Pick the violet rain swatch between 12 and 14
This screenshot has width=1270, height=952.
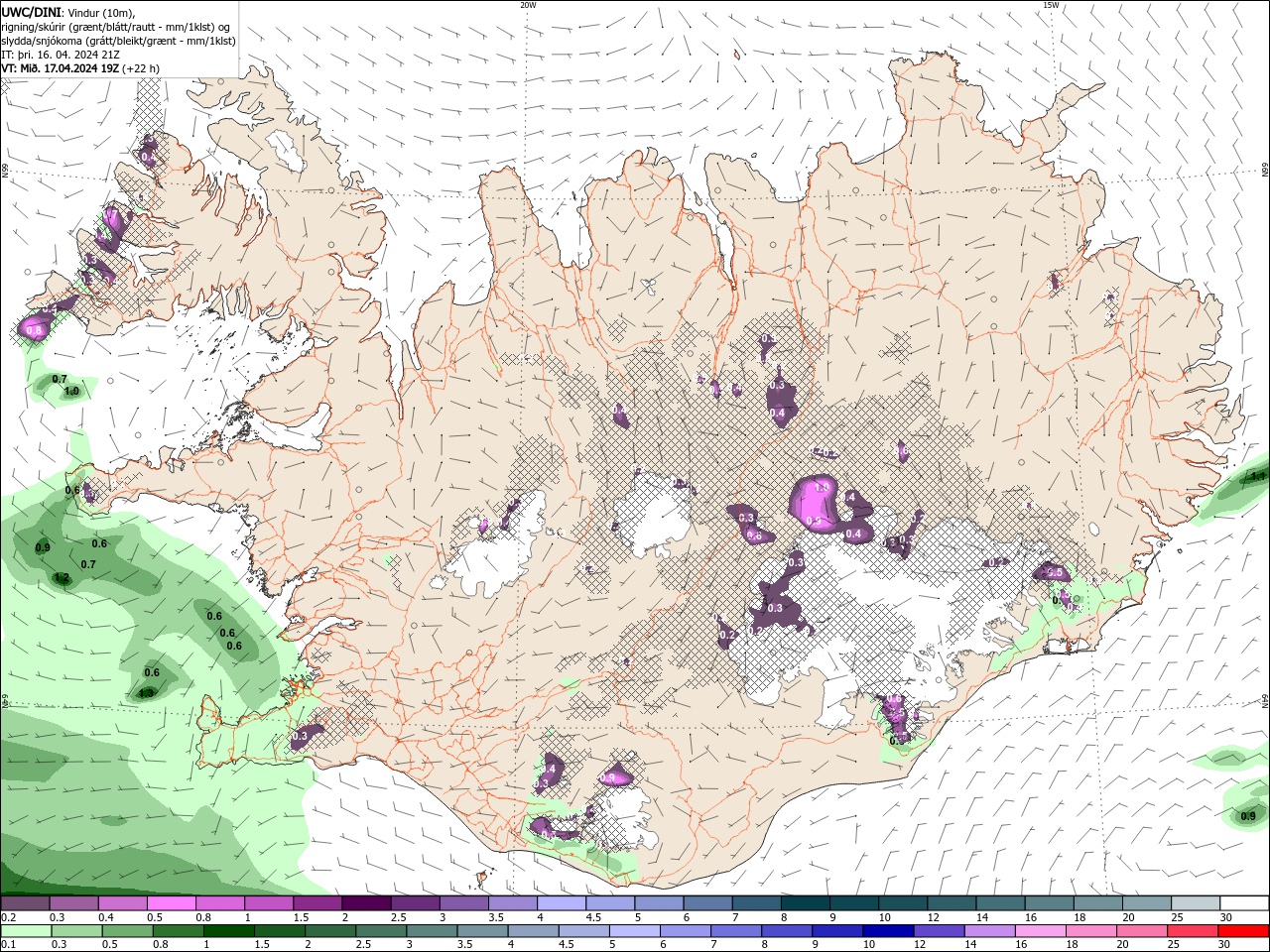tap(938, 931)
